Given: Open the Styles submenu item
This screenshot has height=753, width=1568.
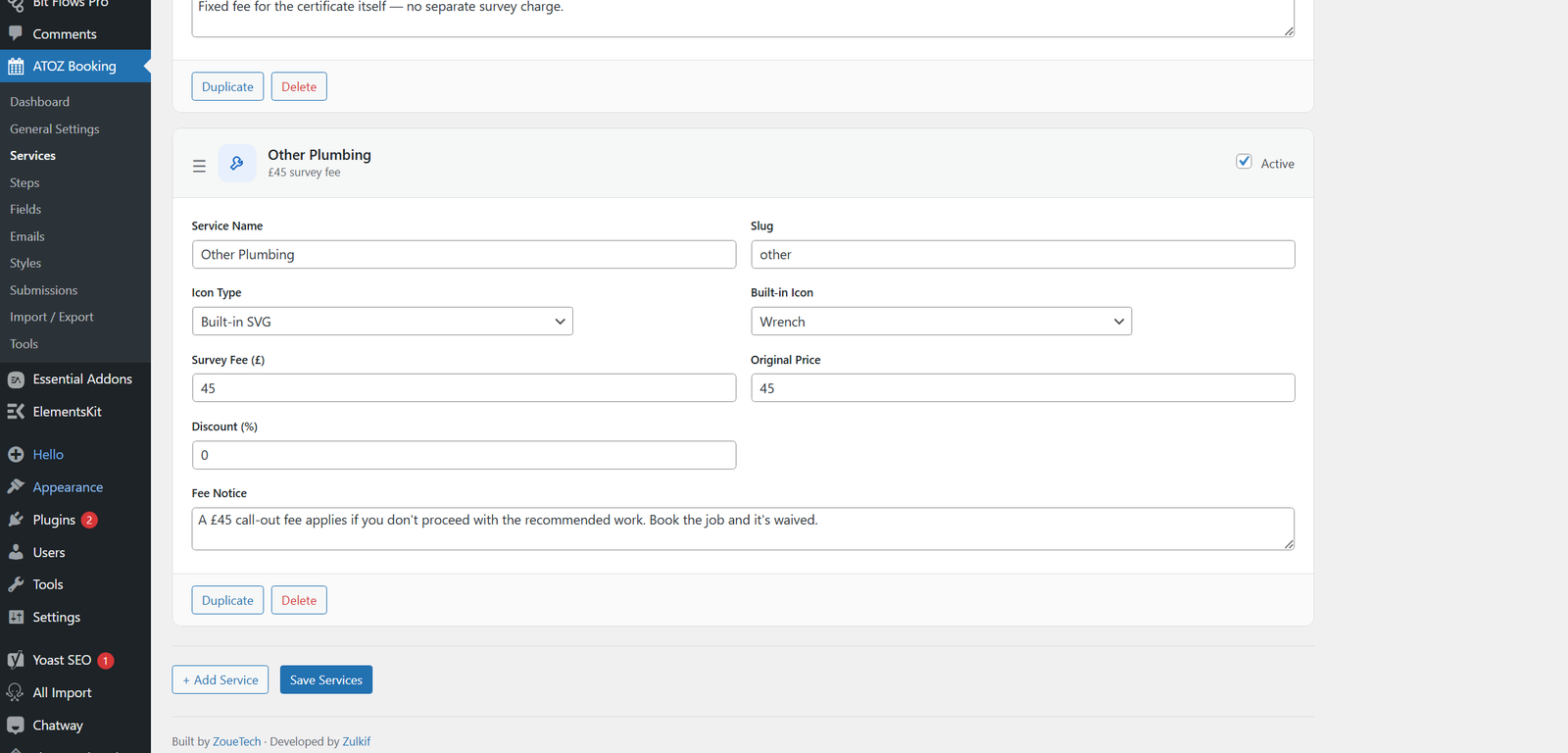Looking at the screenshot, I should [25, 264].
